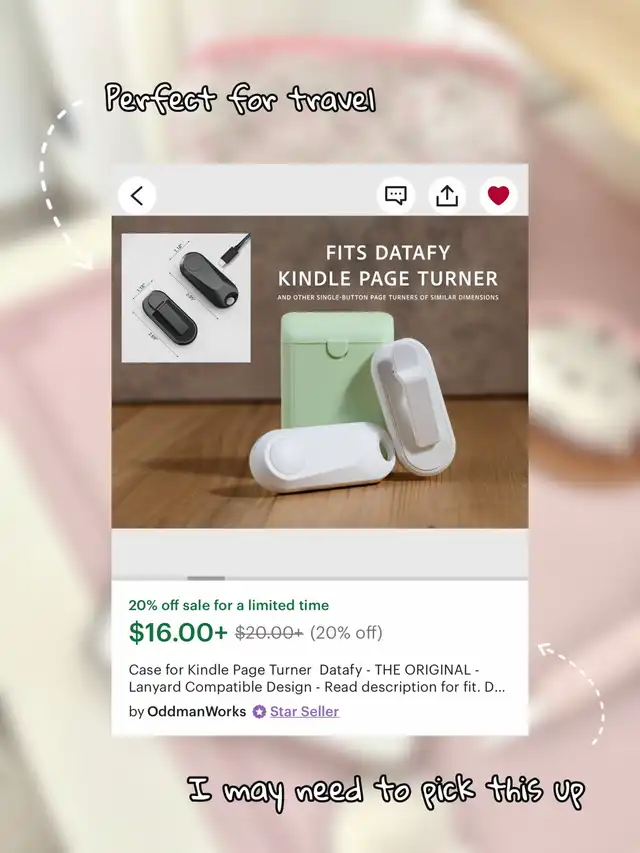Click the FITS DATAFY KINDLE PAGE TURNER heading
The height and width of the screenshot is (853, 640).
click(x=387, y=266)
